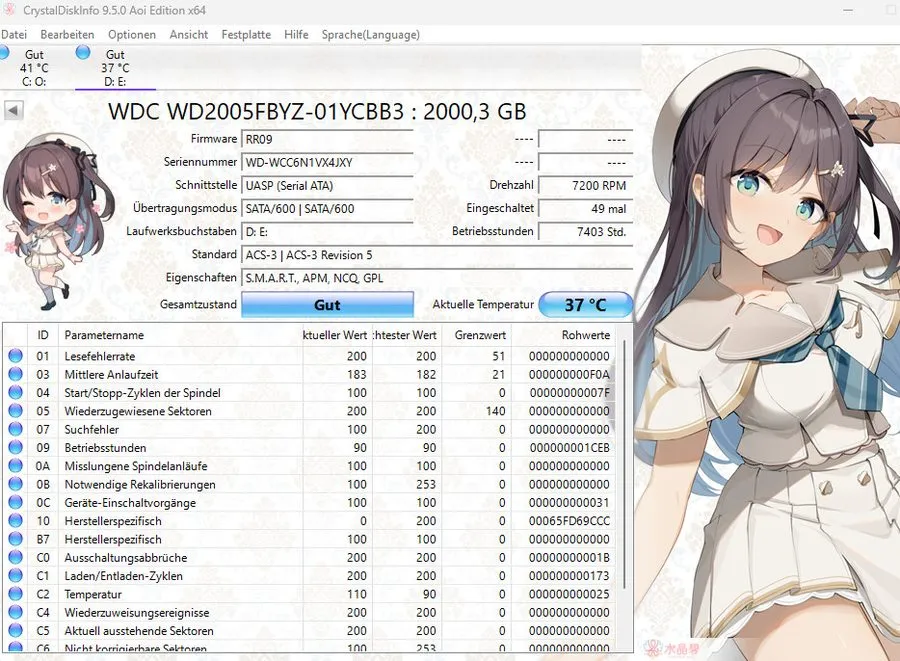Click the Standard field ACS-3 Revision 5
Viewport: 900px width, 661px height.
click(x=437, y=255)
